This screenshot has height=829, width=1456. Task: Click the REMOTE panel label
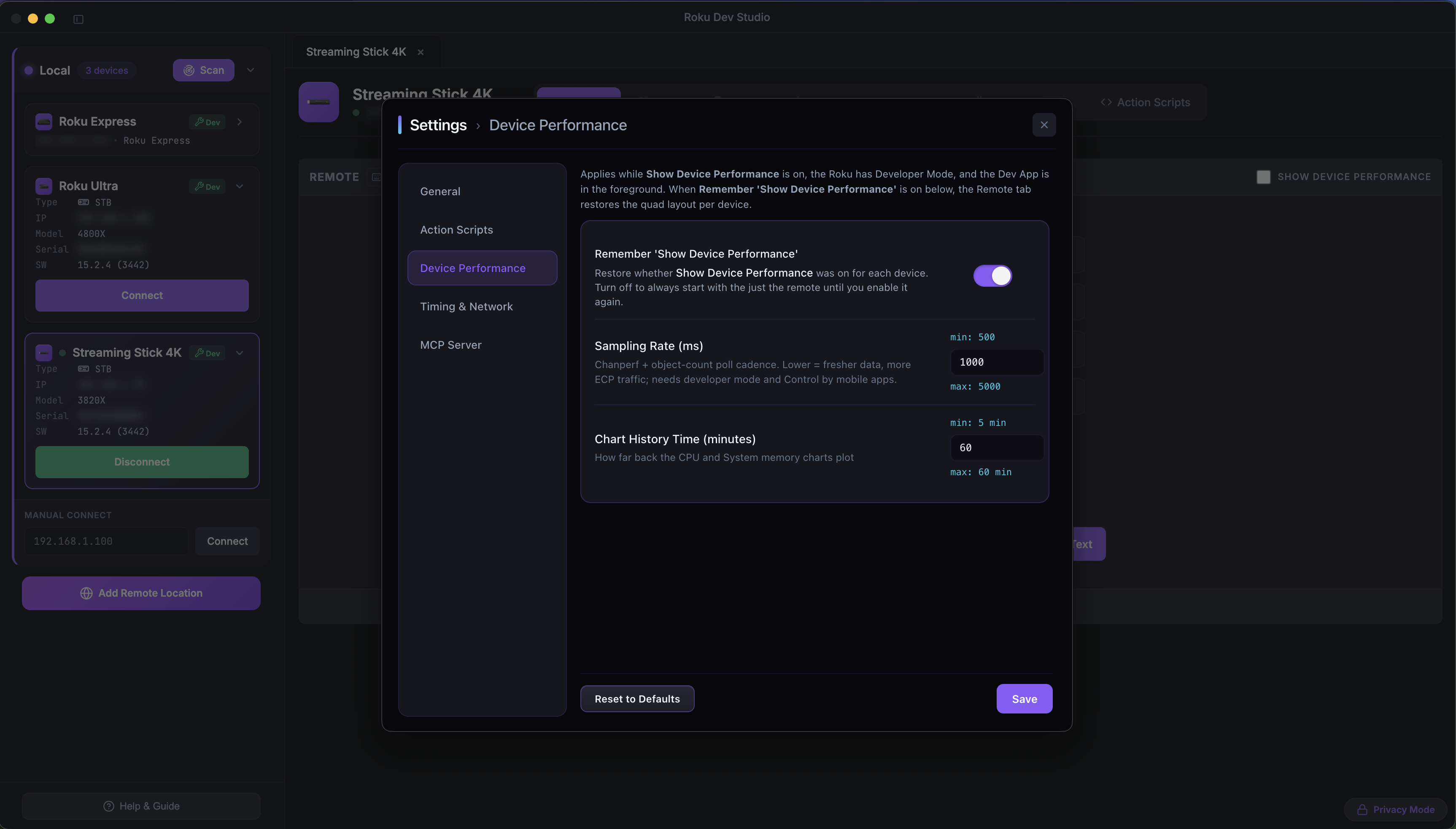[334, 177]
